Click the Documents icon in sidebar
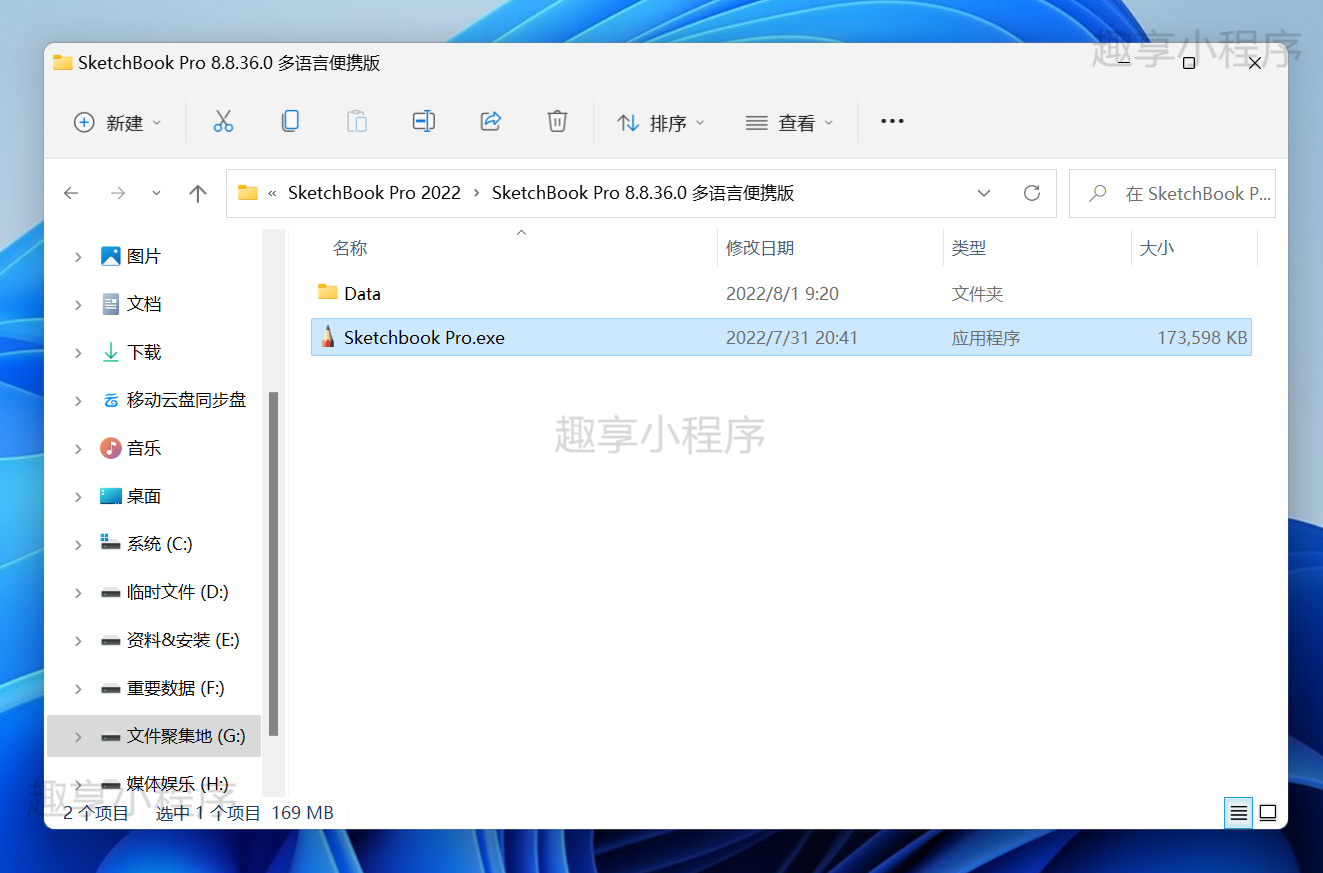This screenshot has width=1323, height=873. pyautogui.click(x=111, y=304)
